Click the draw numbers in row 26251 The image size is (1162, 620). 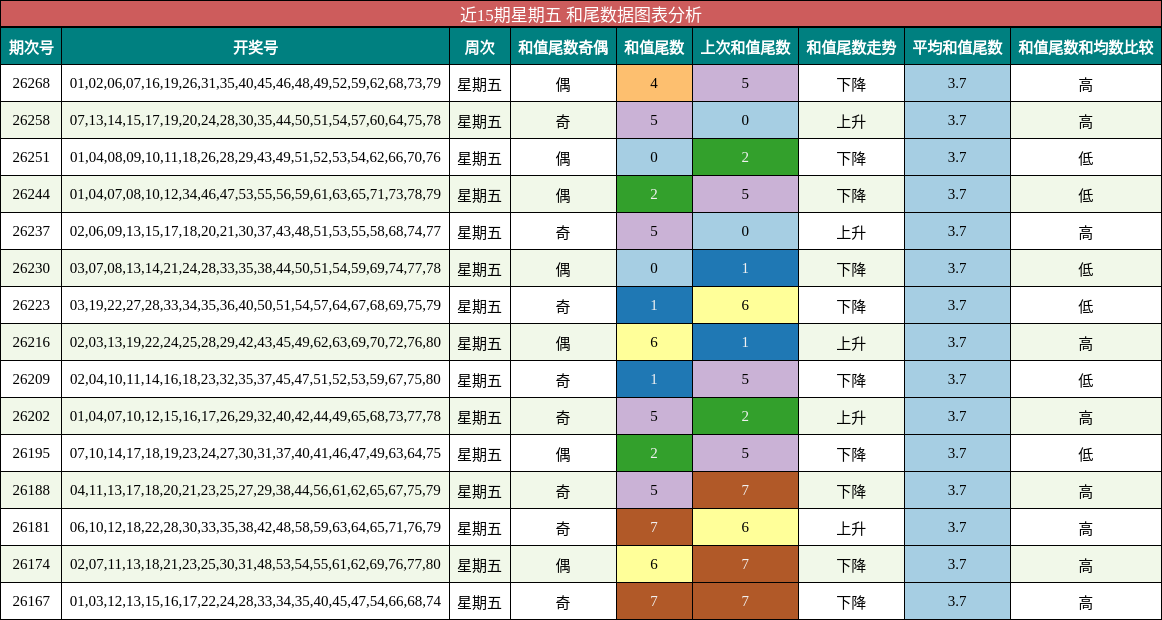click(x=256, y=158)
